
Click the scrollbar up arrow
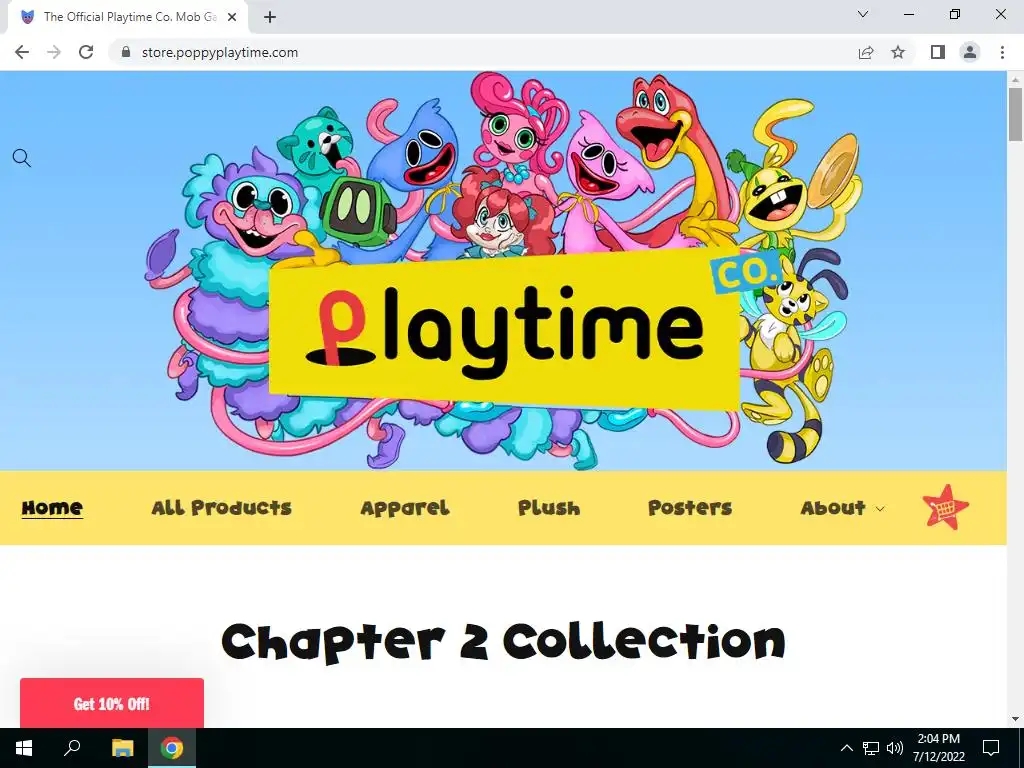(x=1015, y=79)
